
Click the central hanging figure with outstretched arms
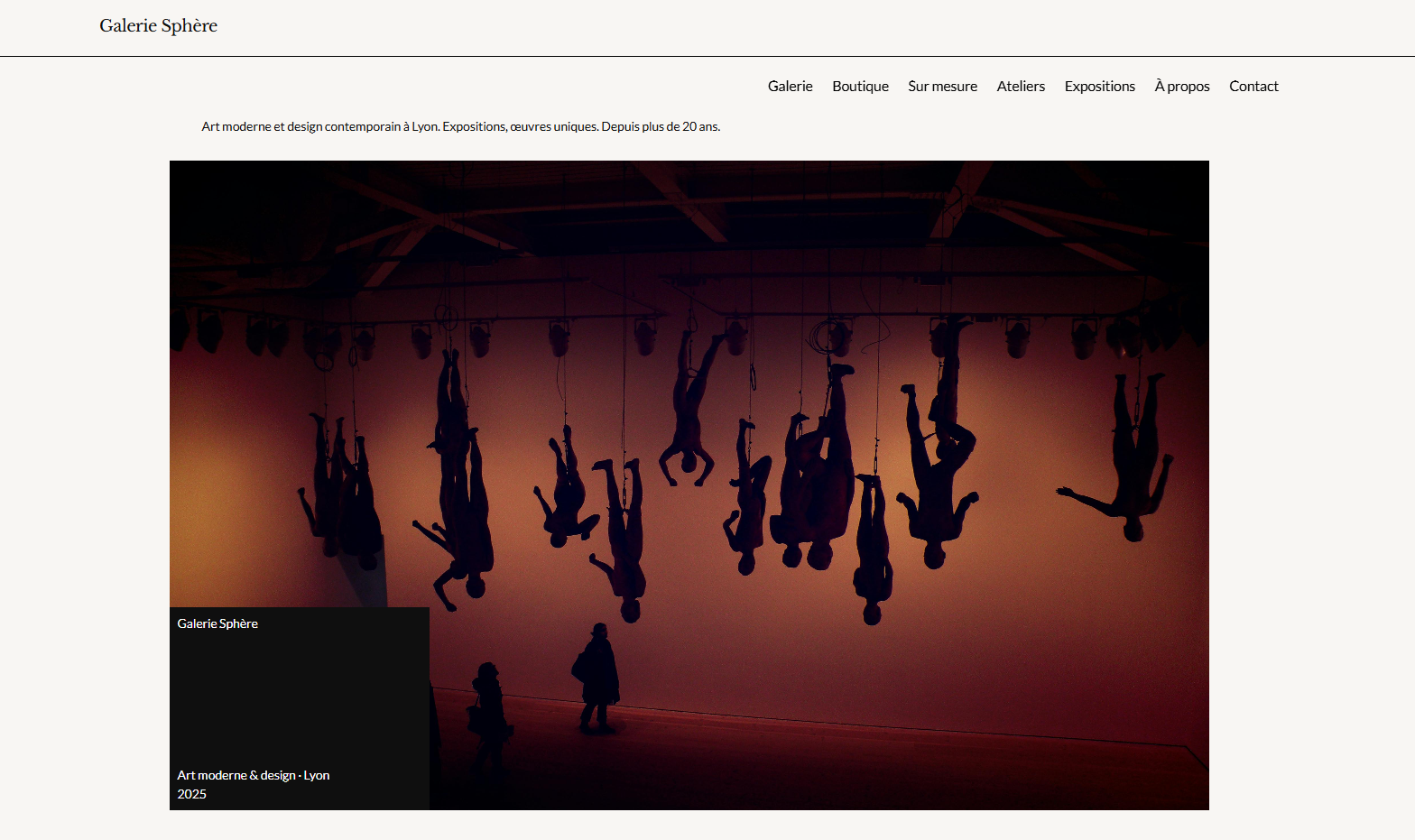(x=688, y=424)
